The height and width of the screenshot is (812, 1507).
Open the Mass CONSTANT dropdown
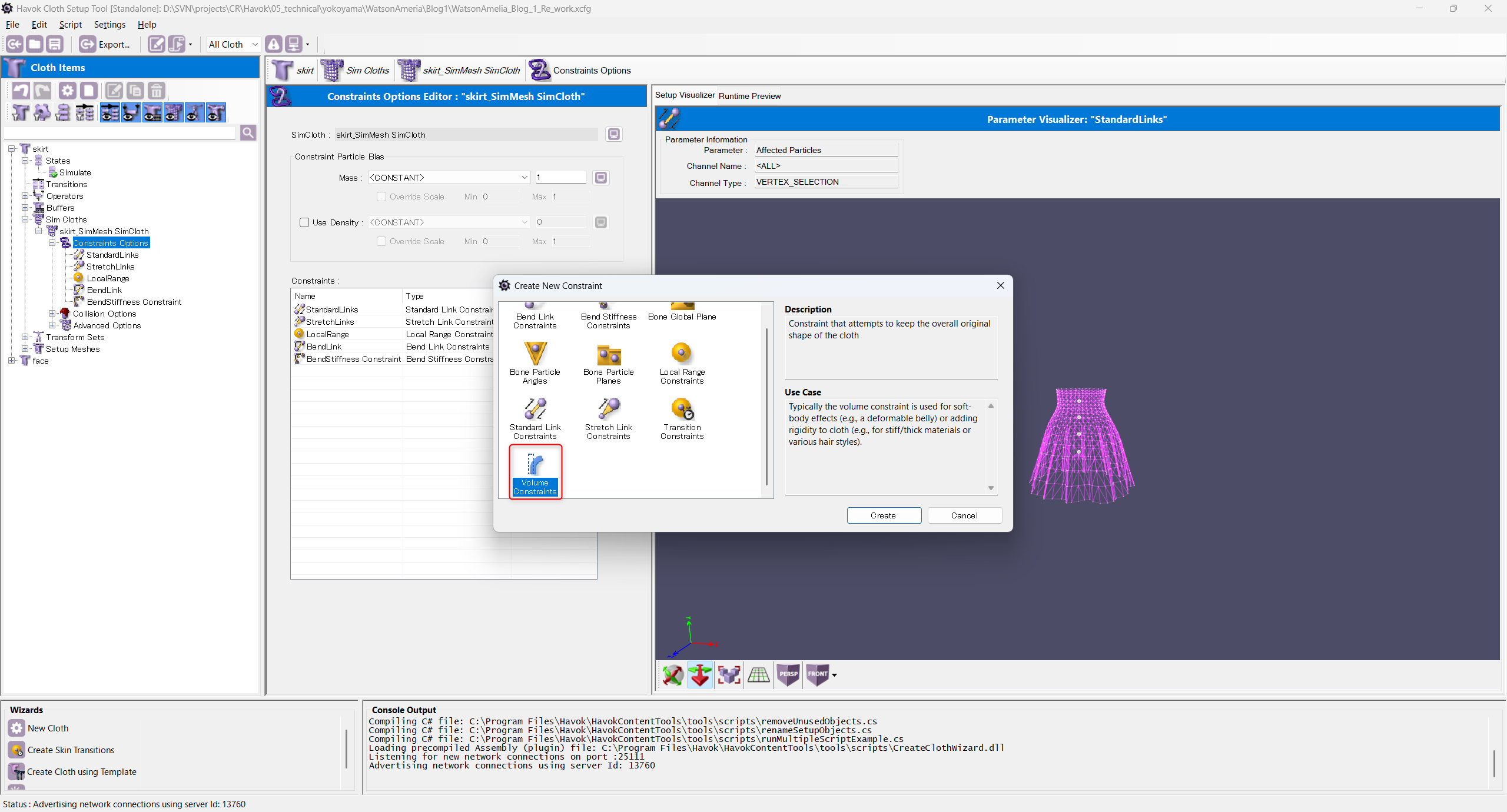449,178
